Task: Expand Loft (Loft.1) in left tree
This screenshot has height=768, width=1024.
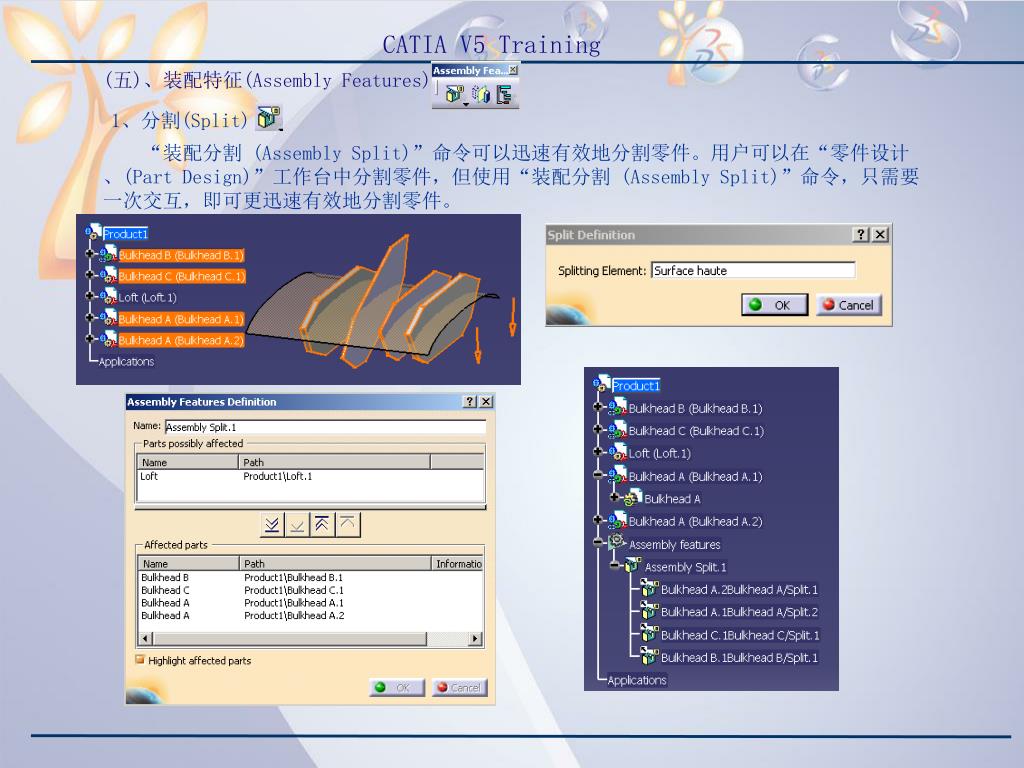Action: click(89, 296)
